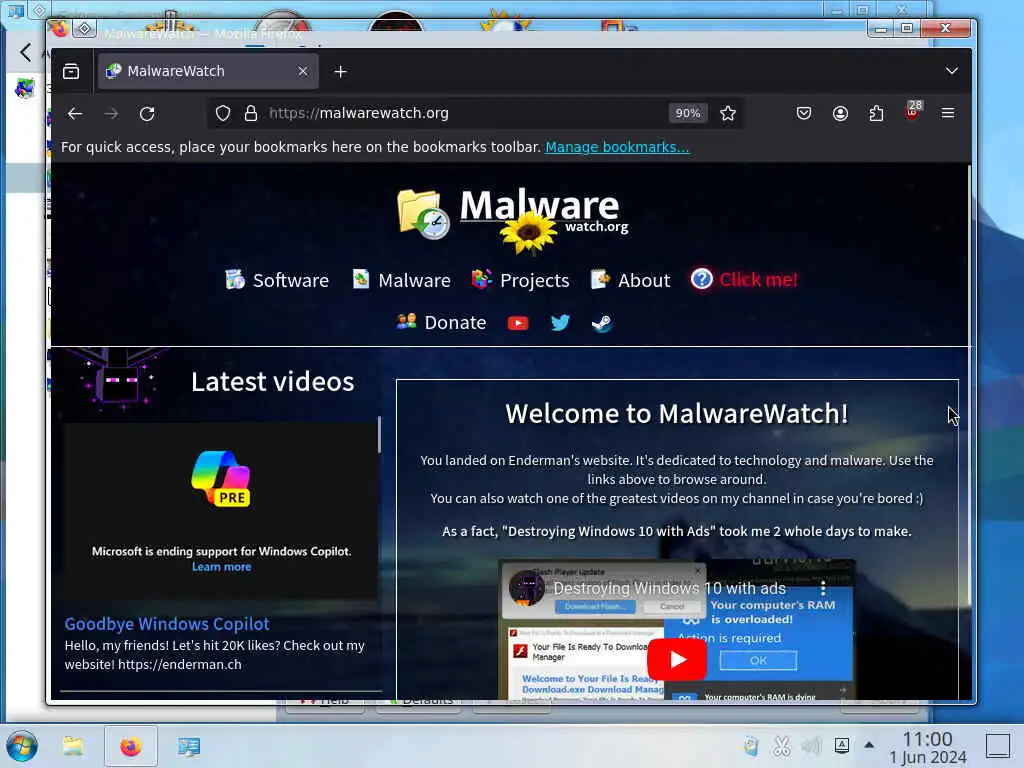Open the Extensions puzzle icon
Screen dimensions: 1024x768
[876, 114]
